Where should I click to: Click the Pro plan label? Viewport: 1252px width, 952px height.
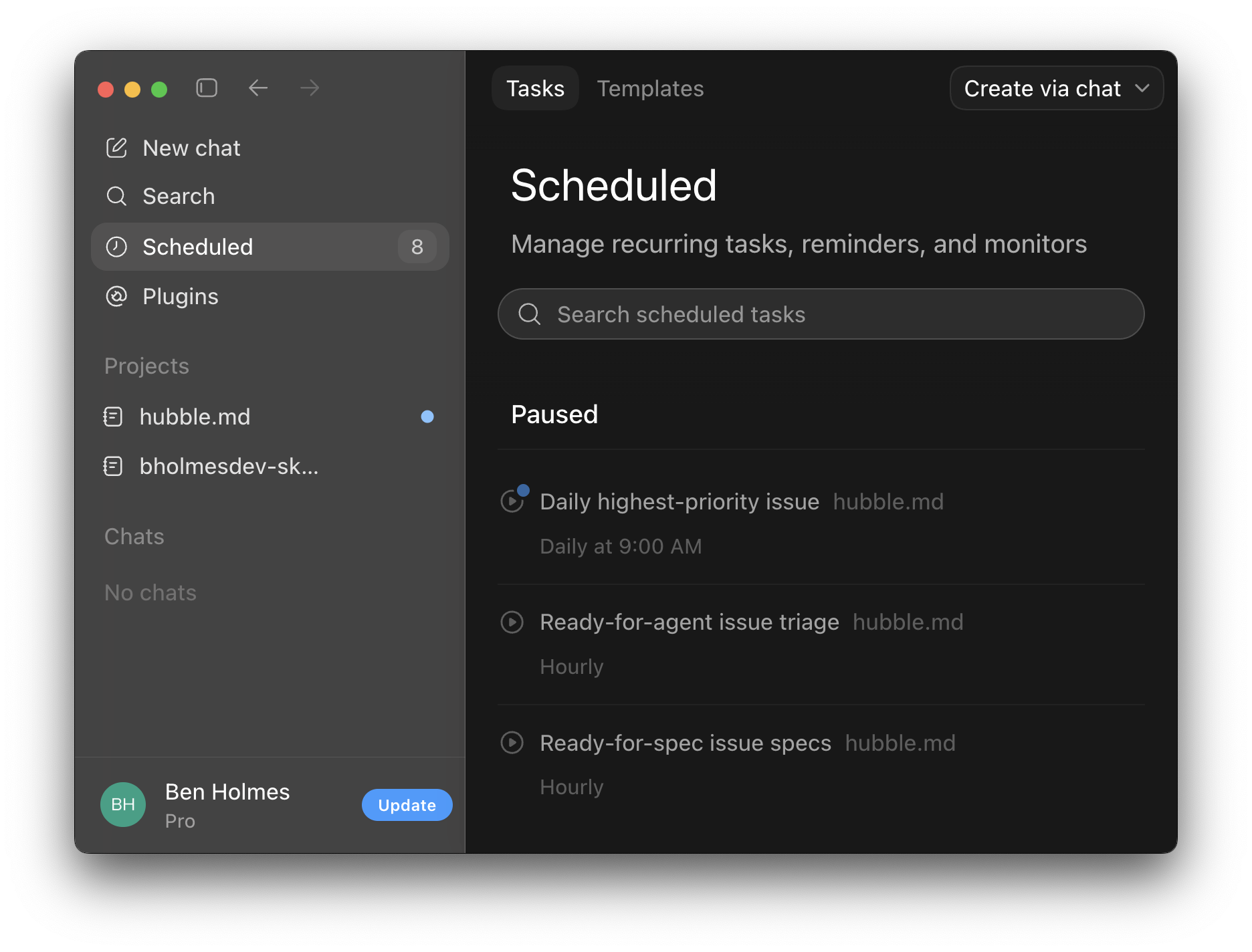180,821
